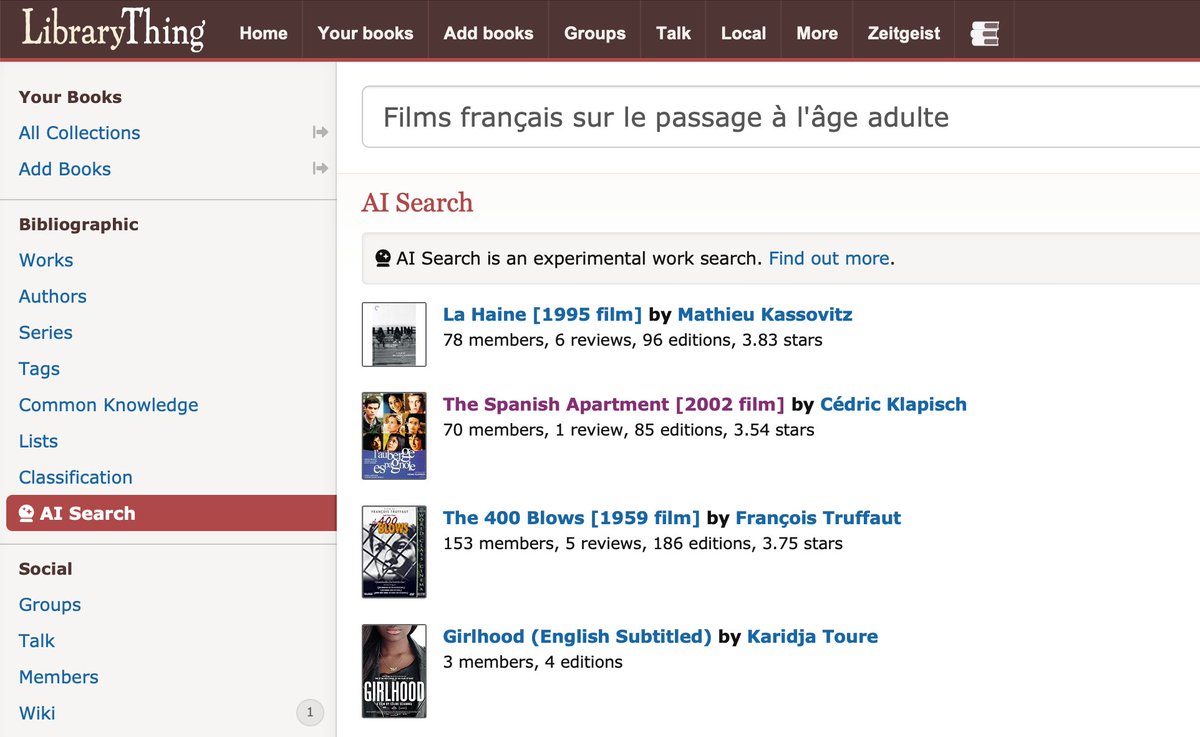Click the LibraryThing logo

click(x=112, y=31)
